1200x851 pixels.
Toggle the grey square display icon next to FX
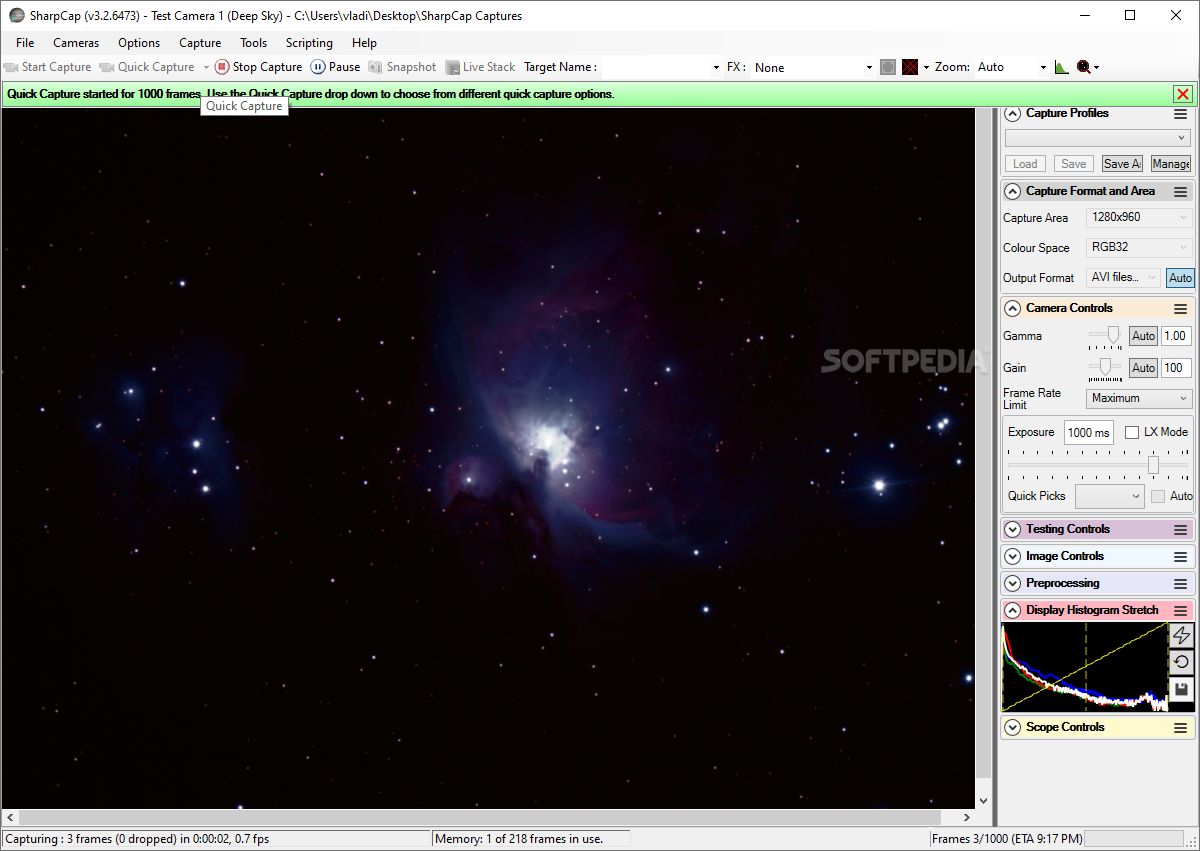point(888,67)
